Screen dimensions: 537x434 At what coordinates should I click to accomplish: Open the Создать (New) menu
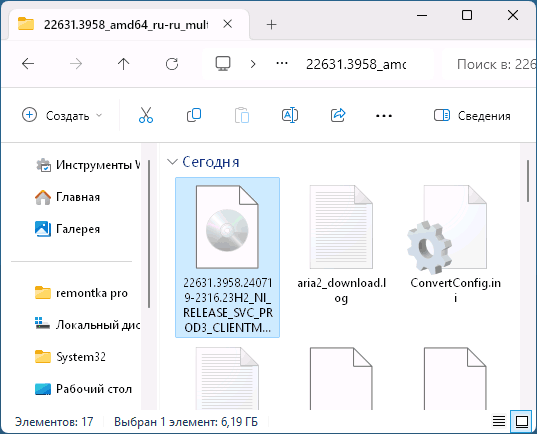pos(62,115)
